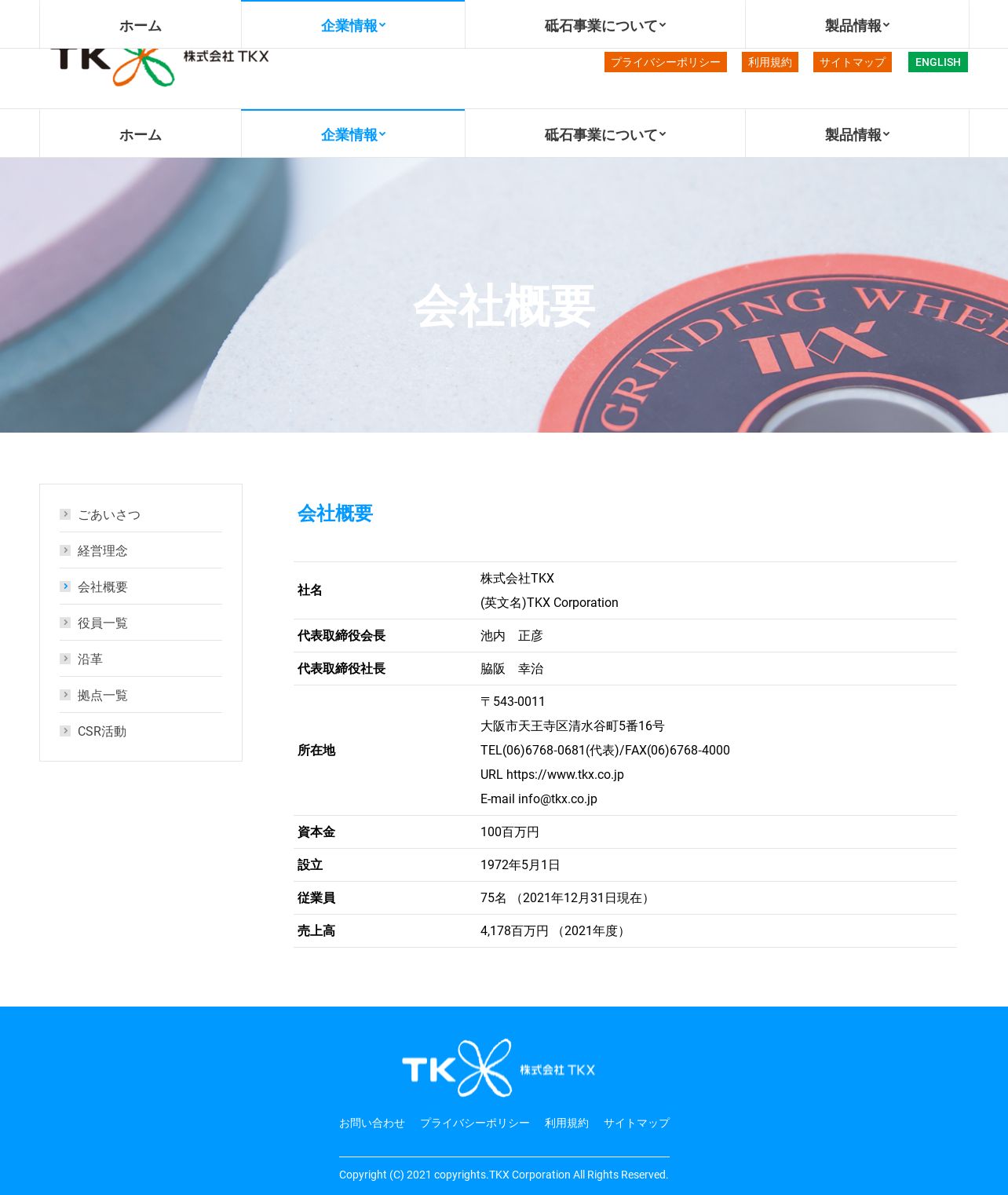Click the 資本金 row label
This screenshot has height=1195, width=1008.
(316, 832)
